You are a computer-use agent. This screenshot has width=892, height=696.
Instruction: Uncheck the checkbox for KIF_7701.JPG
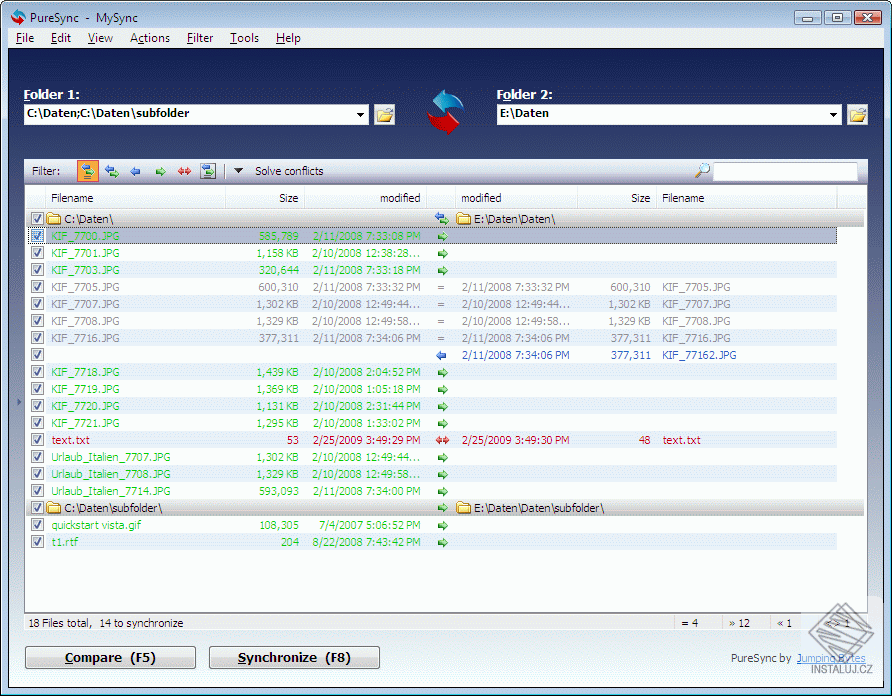[x=37, y=253]
